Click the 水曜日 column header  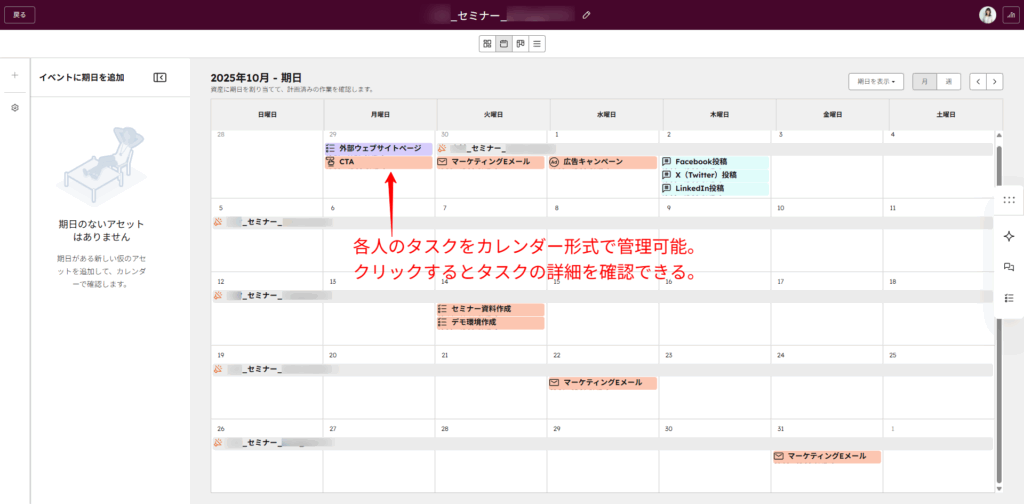point(606,114)
